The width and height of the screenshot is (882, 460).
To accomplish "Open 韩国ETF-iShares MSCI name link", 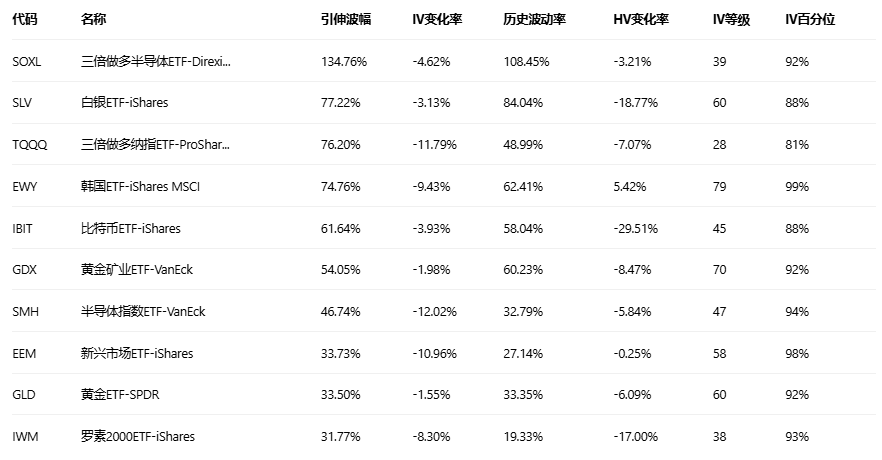I will click(x=140, y=186).
